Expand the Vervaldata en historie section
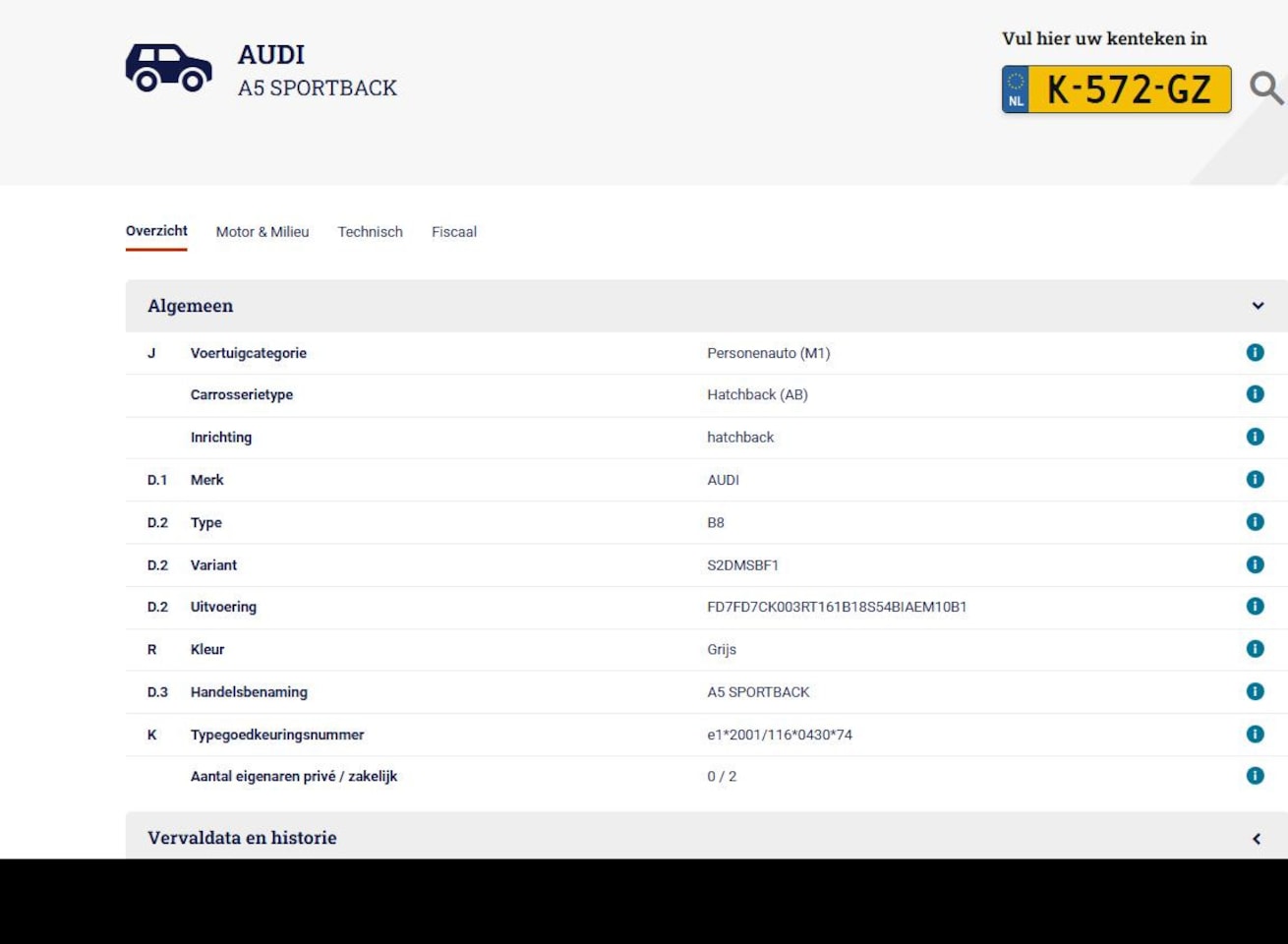1288x944 pixels. [x=1257, y=839]
